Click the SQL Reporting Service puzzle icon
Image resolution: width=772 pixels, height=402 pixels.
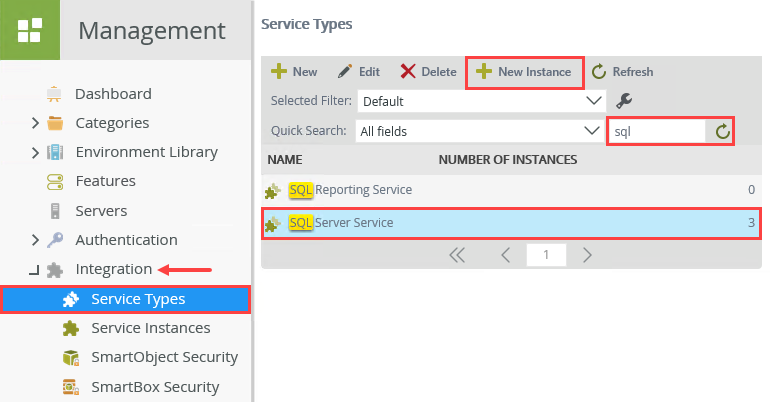[272, 190]
